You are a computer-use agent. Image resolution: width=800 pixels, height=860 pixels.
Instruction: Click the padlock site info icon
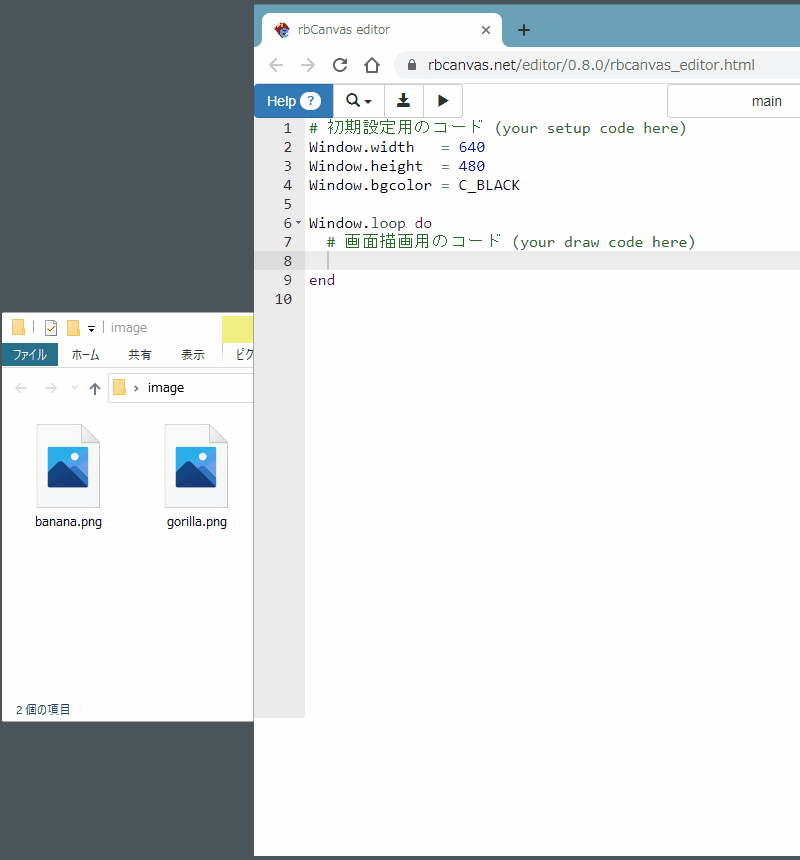click(x=410, y=65)
